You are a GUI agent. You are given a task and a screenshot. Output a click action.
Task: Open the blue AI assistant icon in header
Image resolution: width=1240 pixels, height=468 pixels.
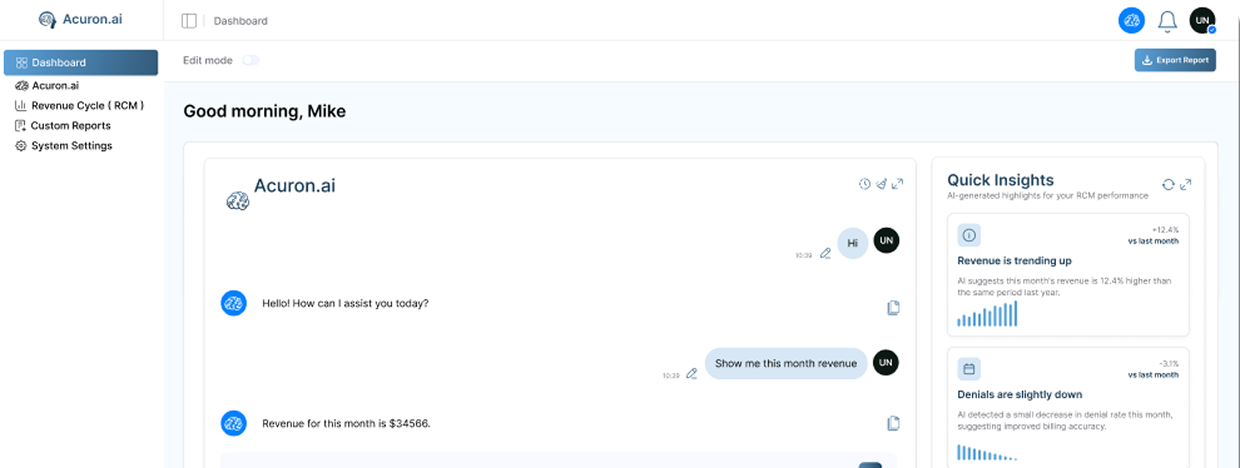click(1131, 20)
